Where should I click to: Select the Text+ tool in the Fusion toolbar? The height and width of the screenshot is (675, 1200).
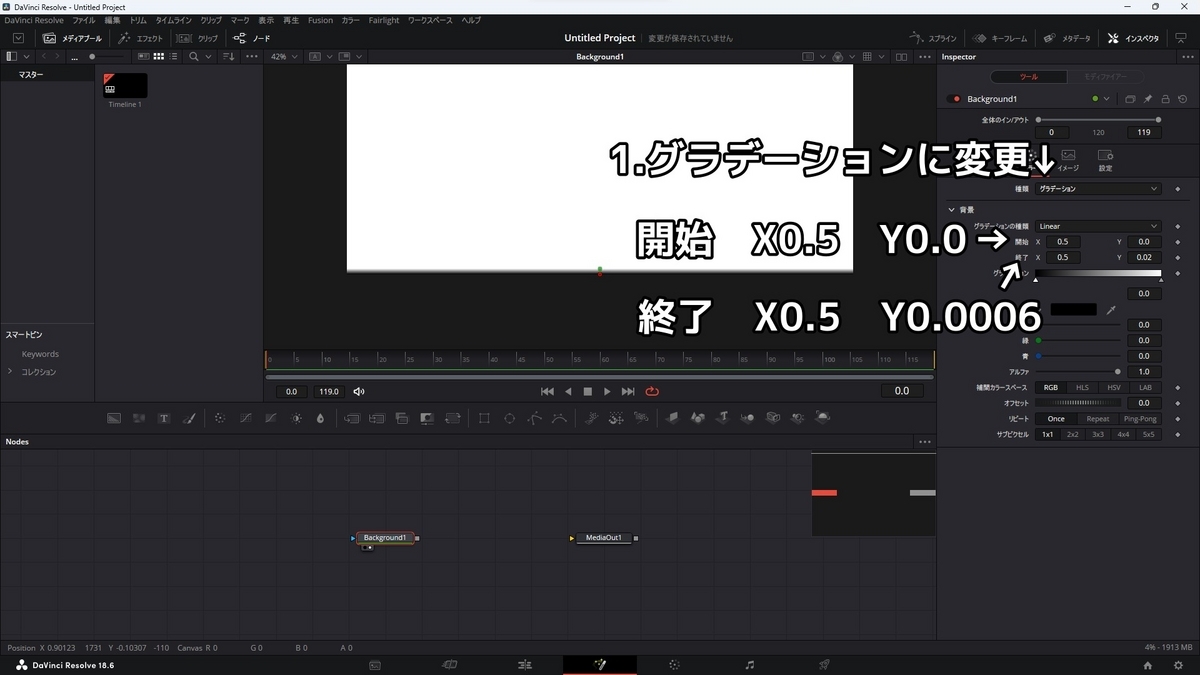coord(164,418)
